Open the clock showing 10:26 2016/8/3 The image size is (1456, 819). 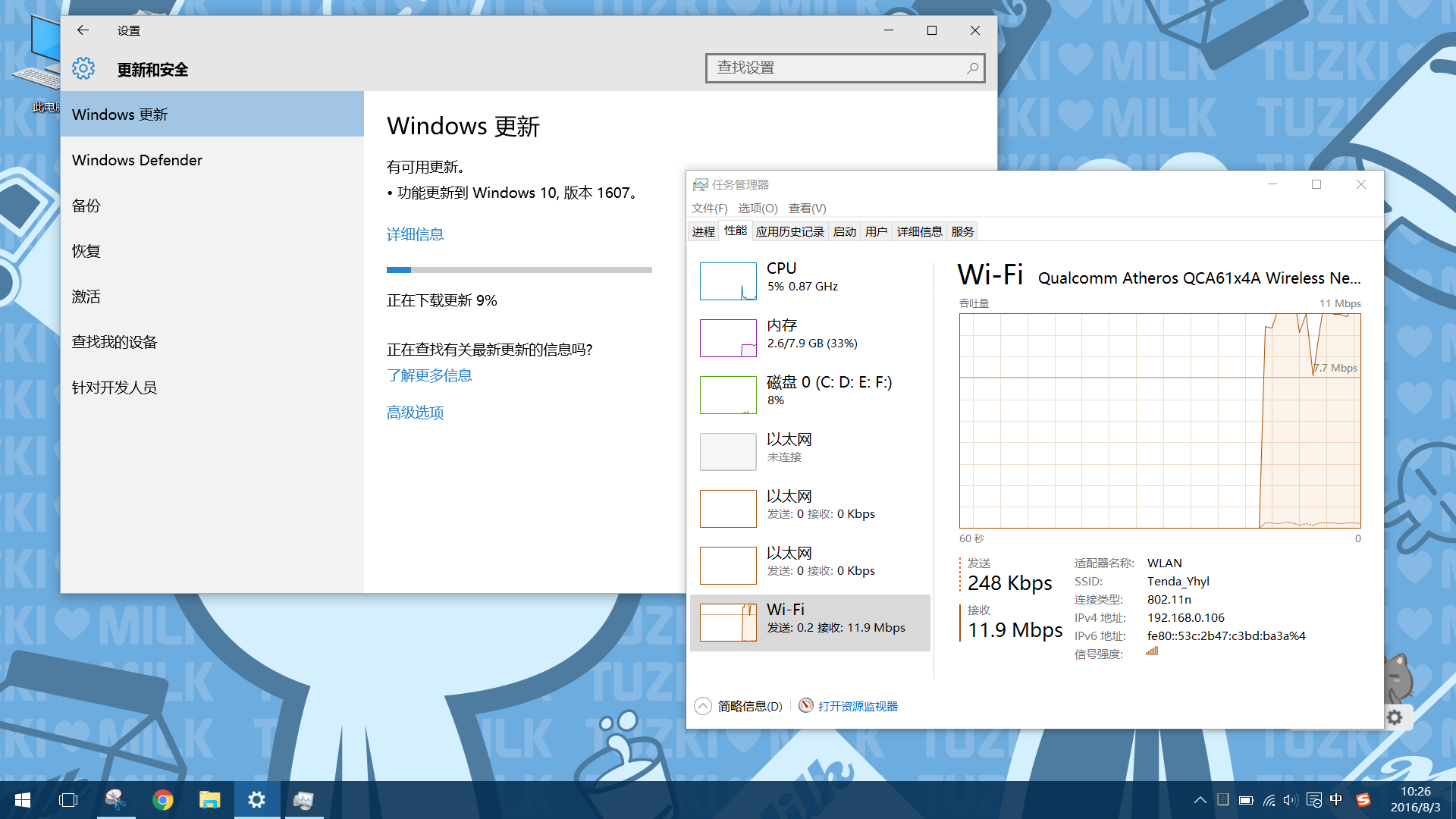click(1415, 799)
